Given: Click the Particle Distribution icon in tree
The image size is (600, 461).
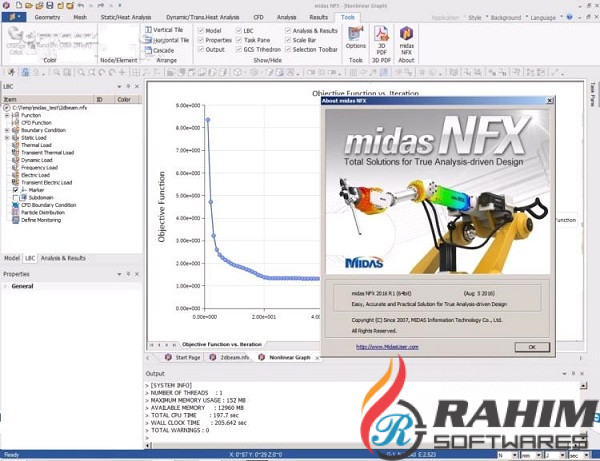Looking at the screenshot, I should pos(16,212).
